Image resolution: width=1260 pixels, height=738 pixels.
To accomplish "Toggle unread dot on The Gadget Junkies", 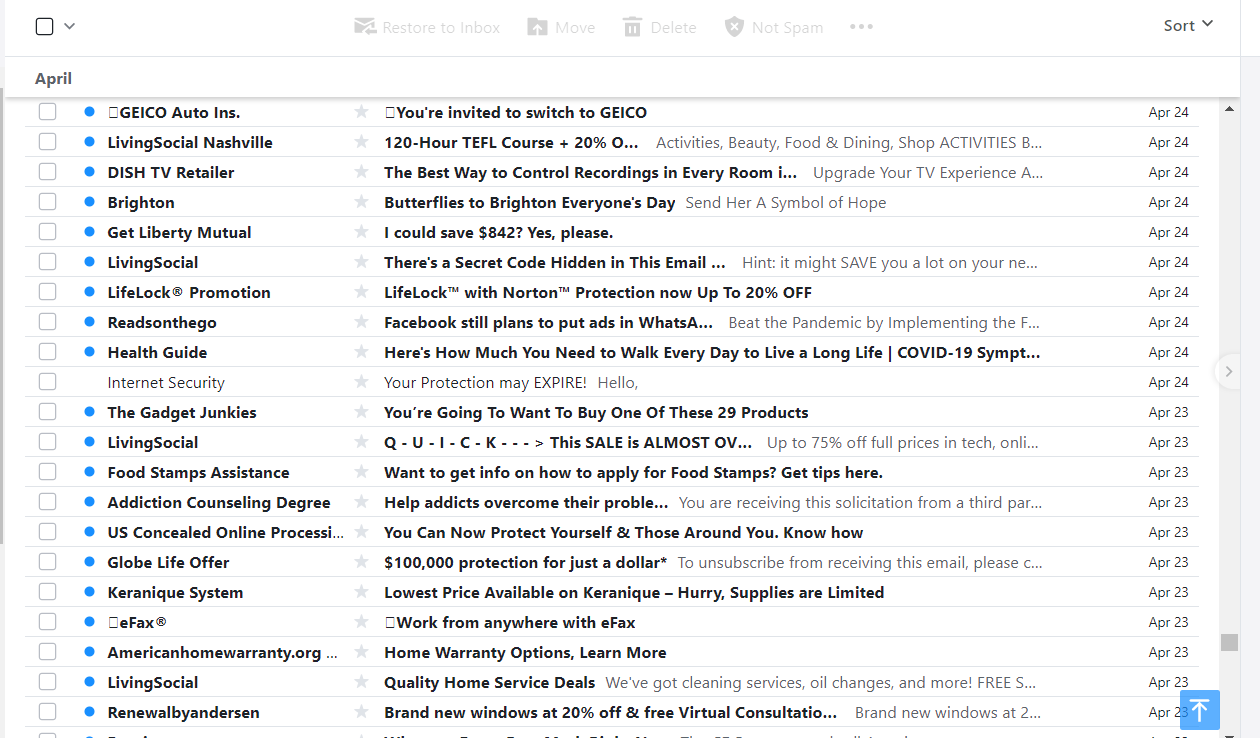I will 89,412.
